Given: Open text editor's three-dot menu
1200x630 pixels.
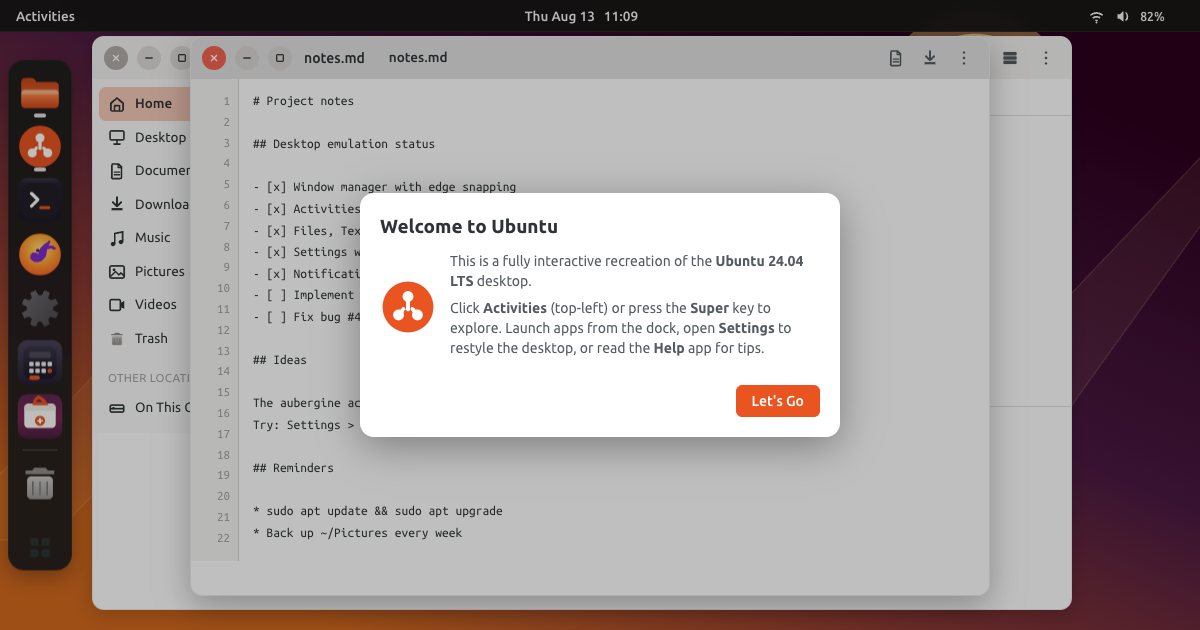Looking at the screenshot, I should pyautogui.click(x=964, y=58).
